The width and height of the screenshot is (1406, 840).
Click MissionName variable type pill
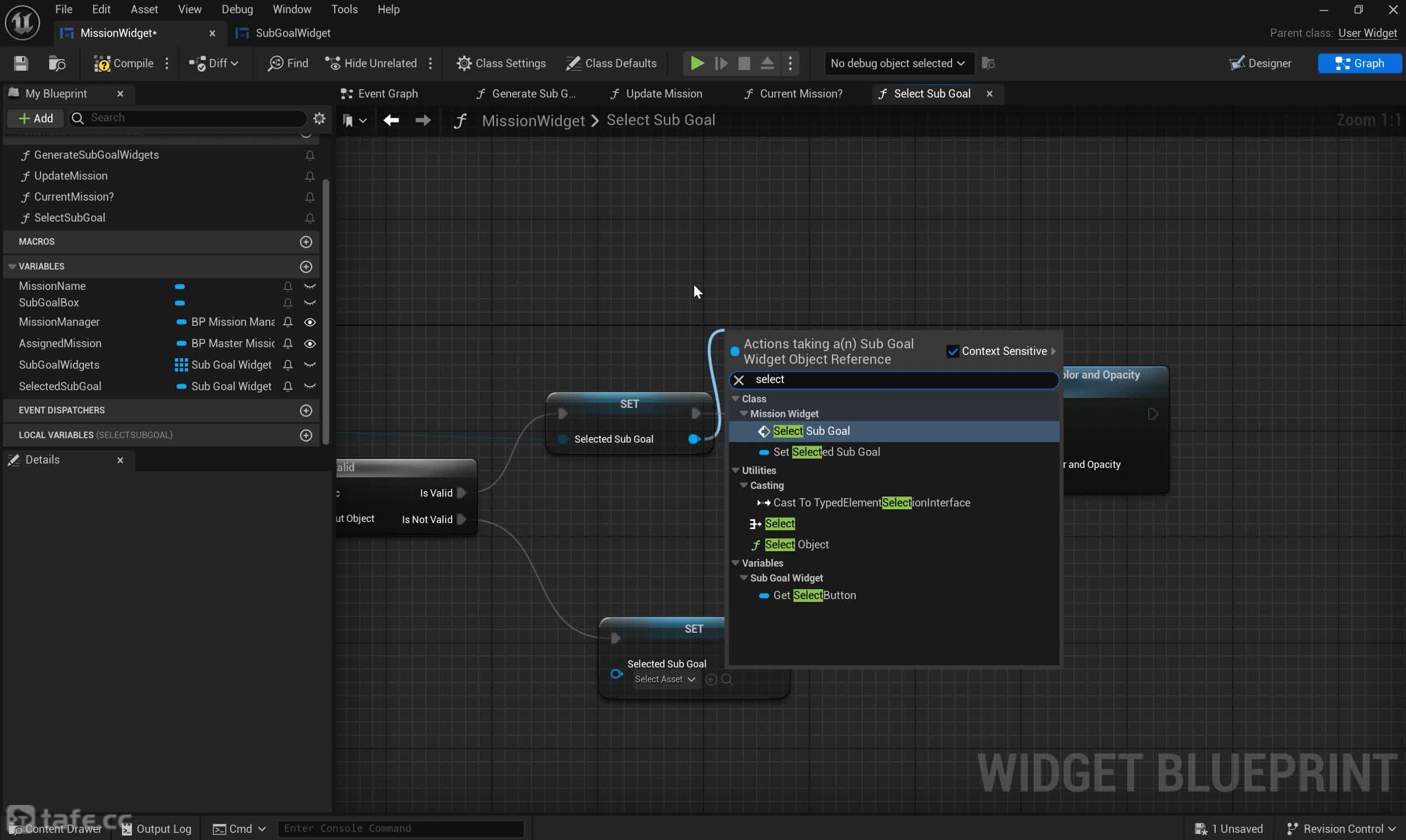[180, 286]
